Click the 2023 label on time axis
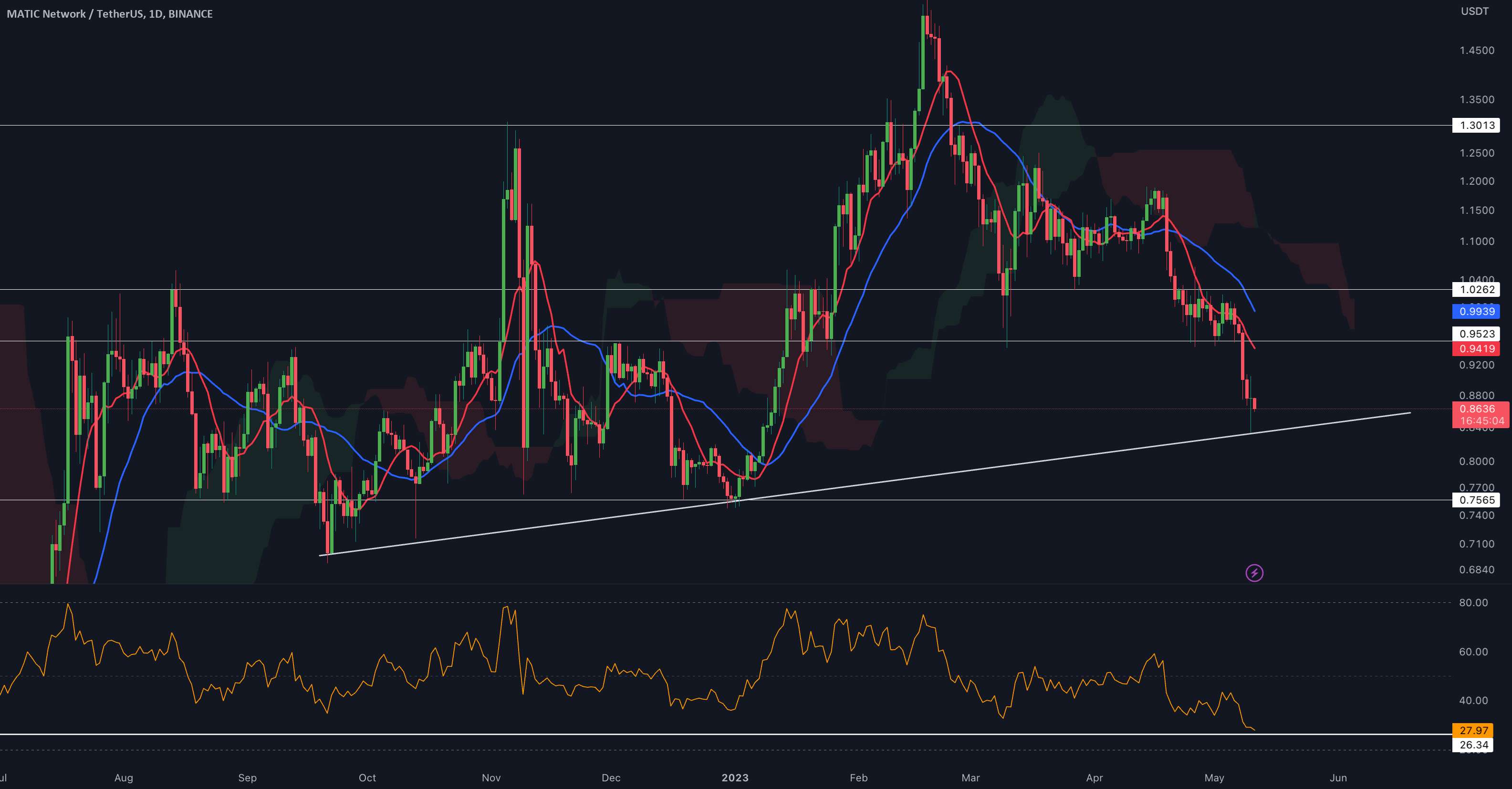 [735, 778]
